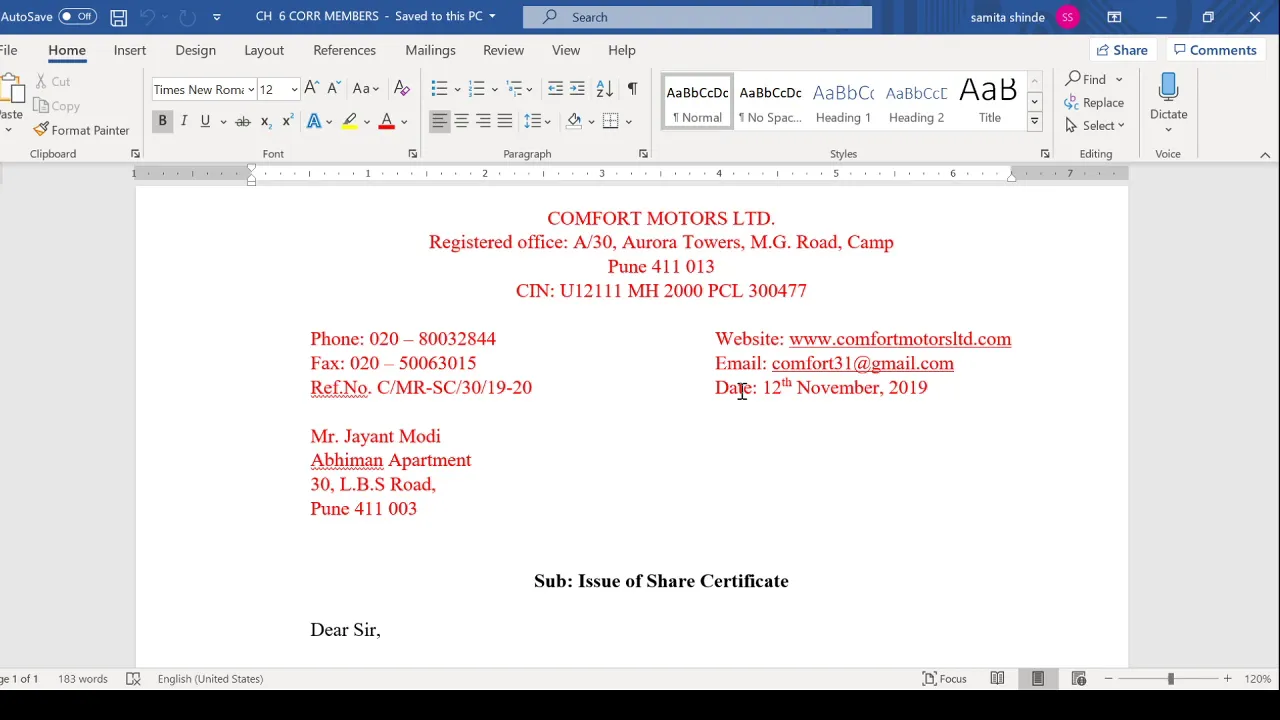
Task: Open the Font dialog launcher
Action: pyautogui.click(x=412, y=154)
